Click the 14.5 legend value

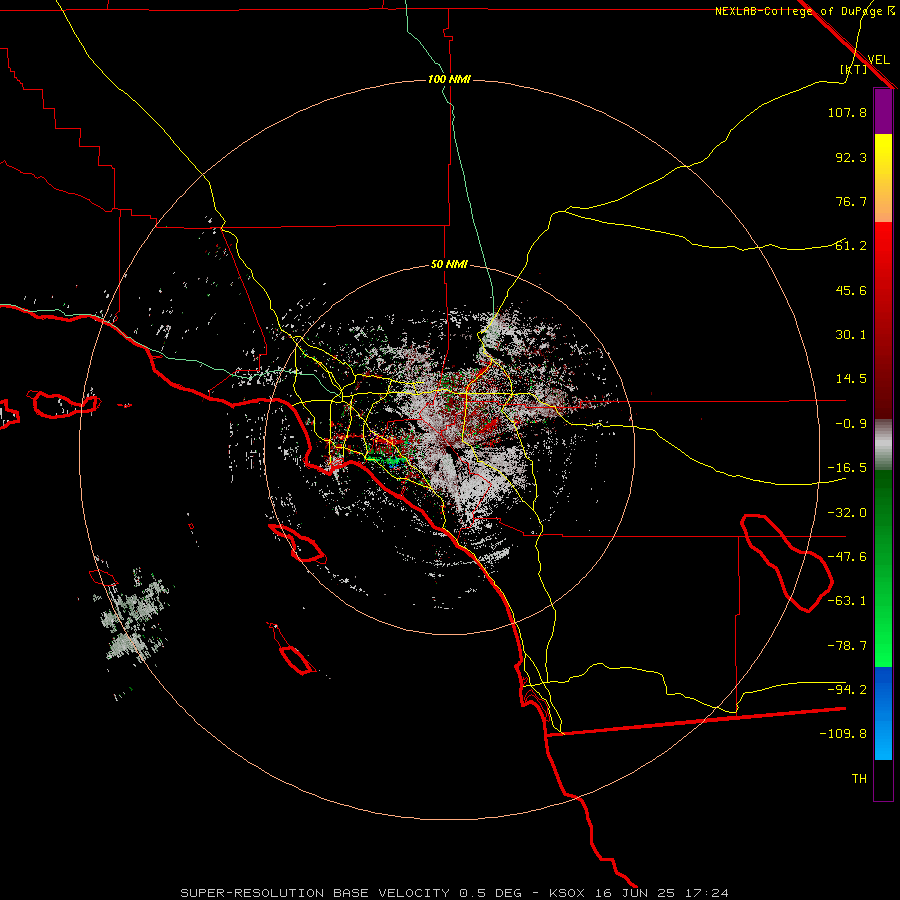851,378
